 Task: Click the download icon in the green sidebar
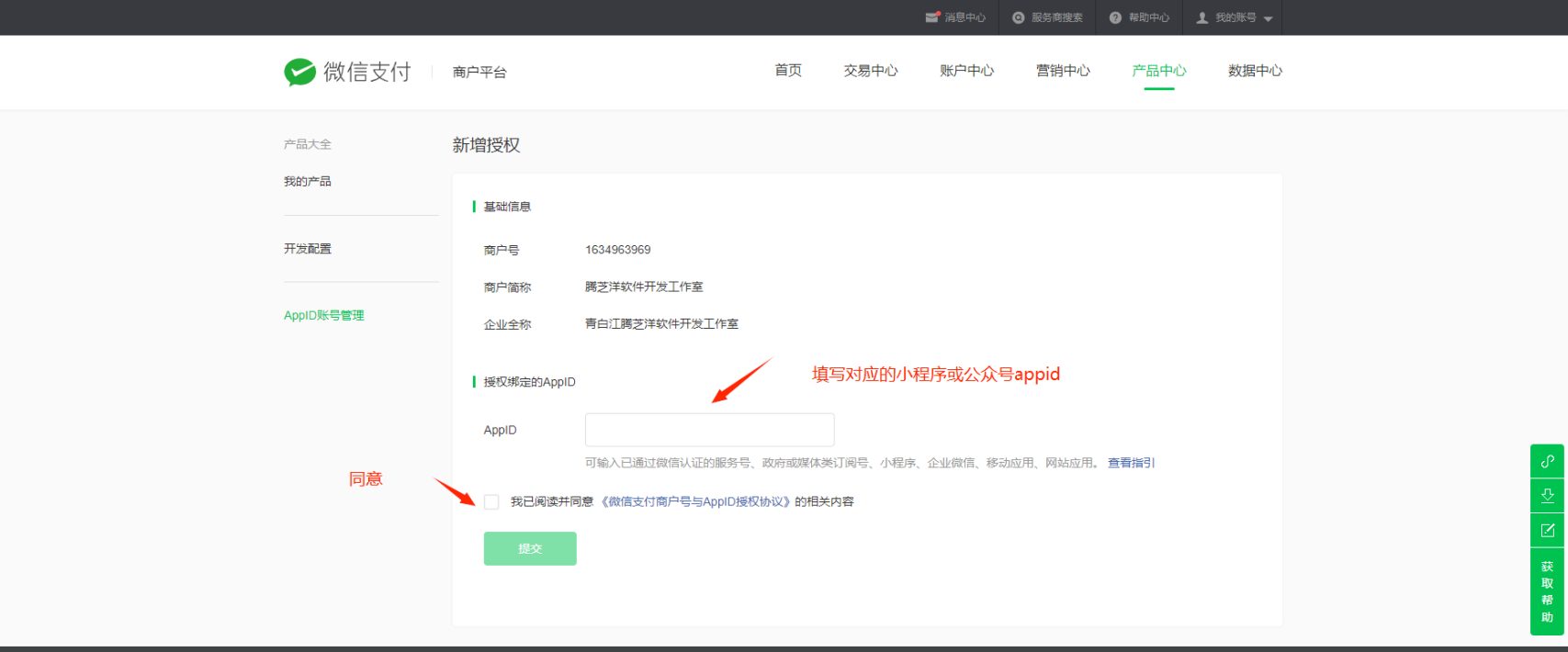(1547, 496)
